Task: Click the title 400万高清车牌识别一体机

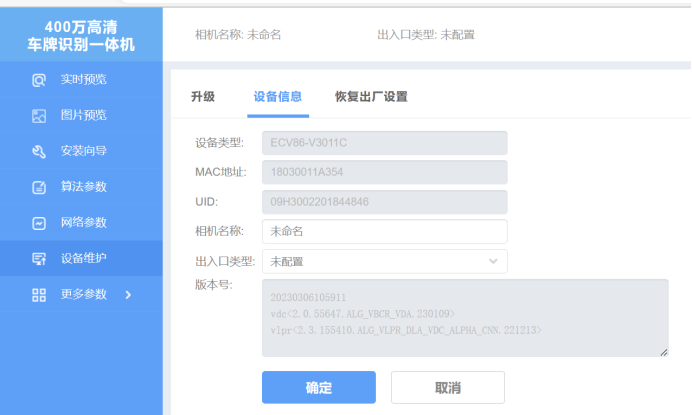Action: (x=81, y=36)
